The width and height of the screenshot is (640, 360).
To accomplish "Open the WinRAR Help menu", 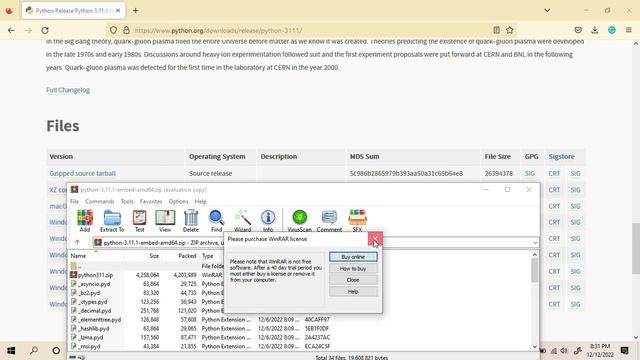I will click(x=200, y=202).
